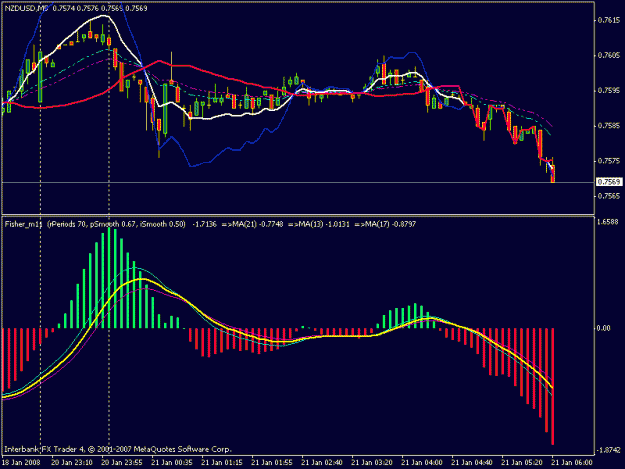Click the 21 Jan 01:15 time label

pyautogui.click(x=222, y=463)
